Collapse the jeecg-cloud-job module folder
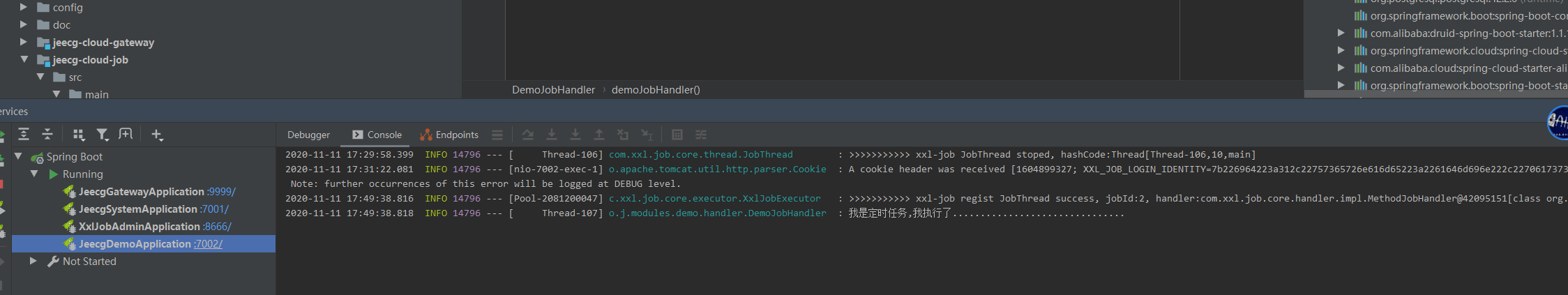Image resolution: width=1568 pixels, height=295 pixels. click(24, 60)
